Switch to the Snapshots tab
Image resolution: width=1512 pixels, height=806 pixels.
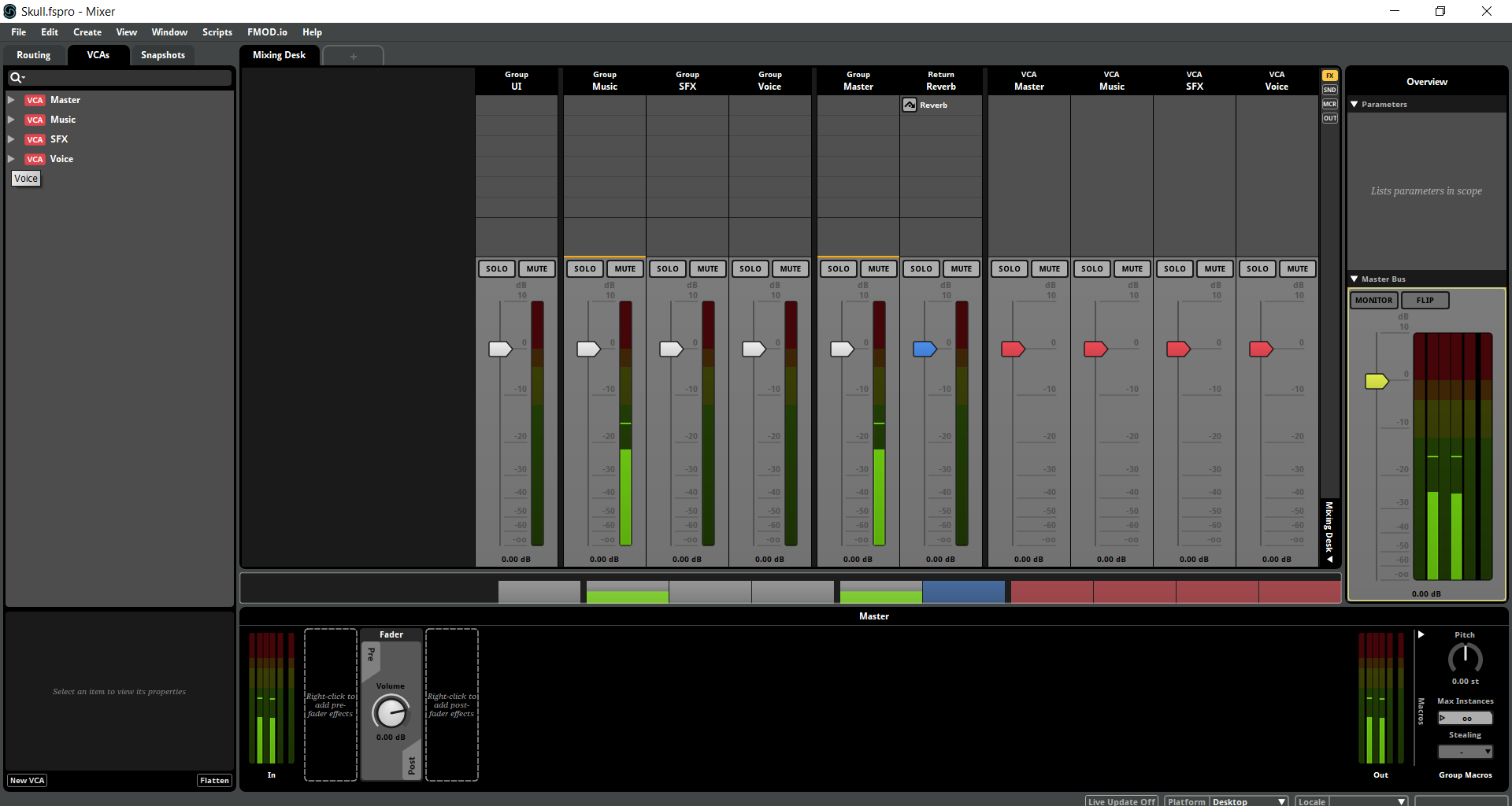pos(163,55)
